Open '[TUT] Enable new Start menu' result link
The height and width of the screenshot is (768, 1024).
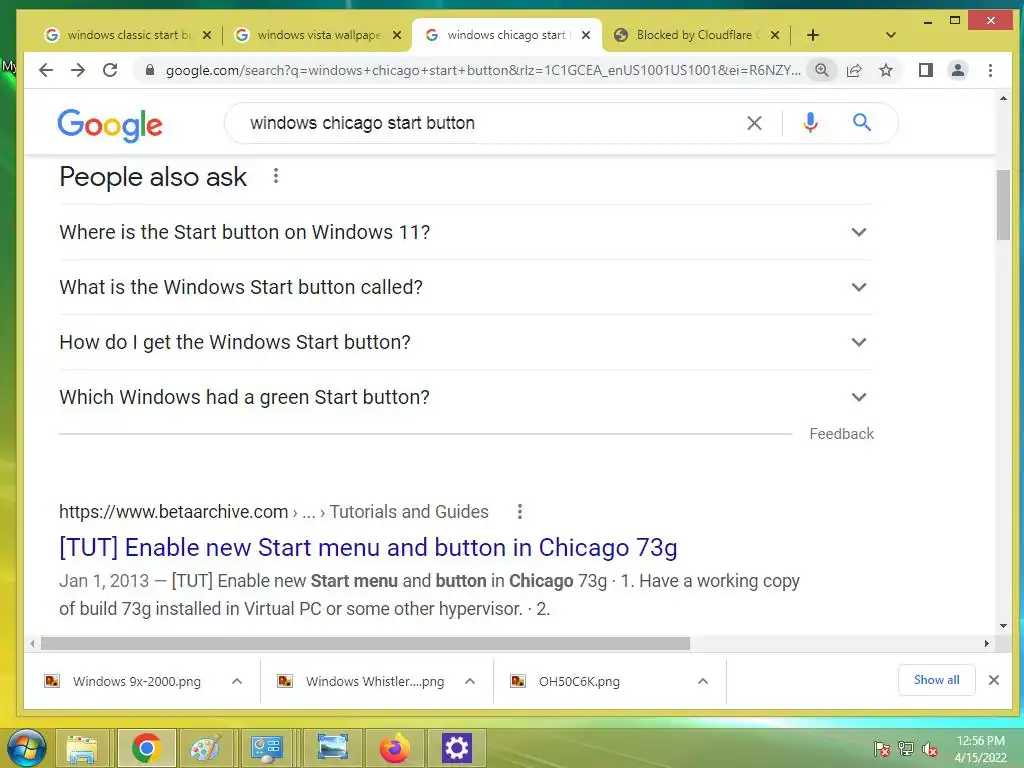[x=368, y=547]
